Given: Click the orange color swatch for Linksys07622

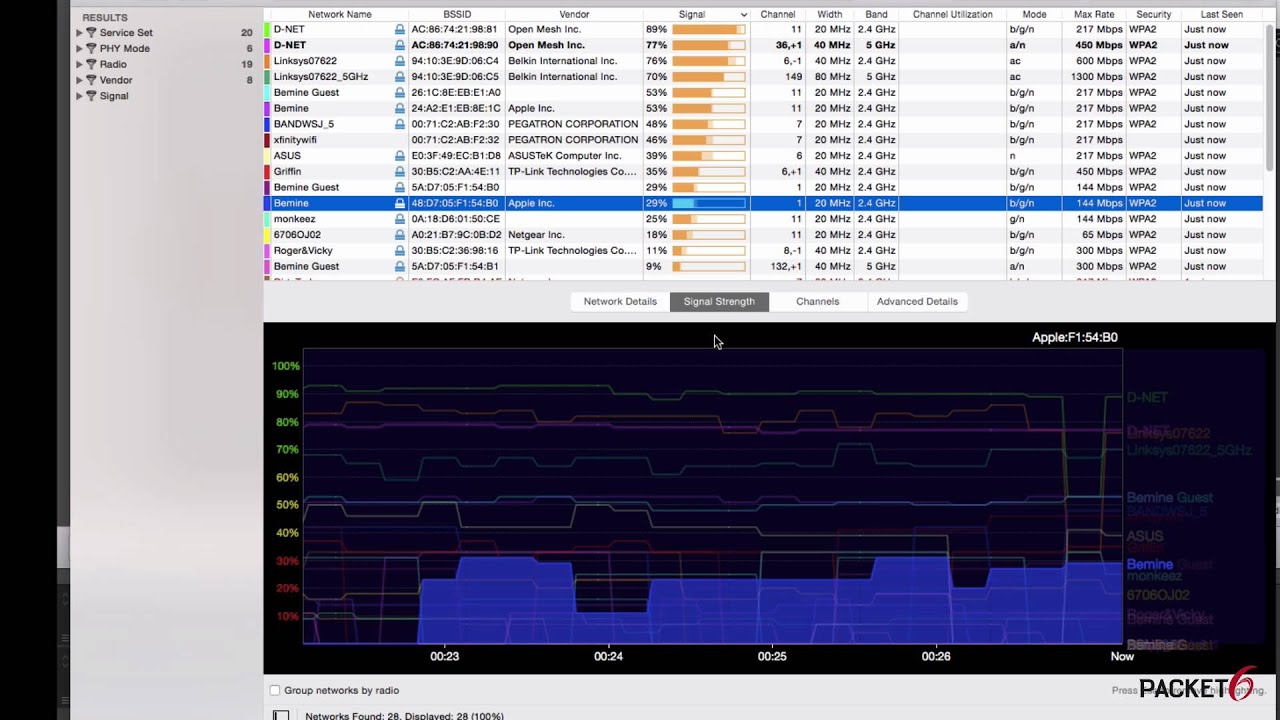Looking at the screenshot, I should click(267, 61).
